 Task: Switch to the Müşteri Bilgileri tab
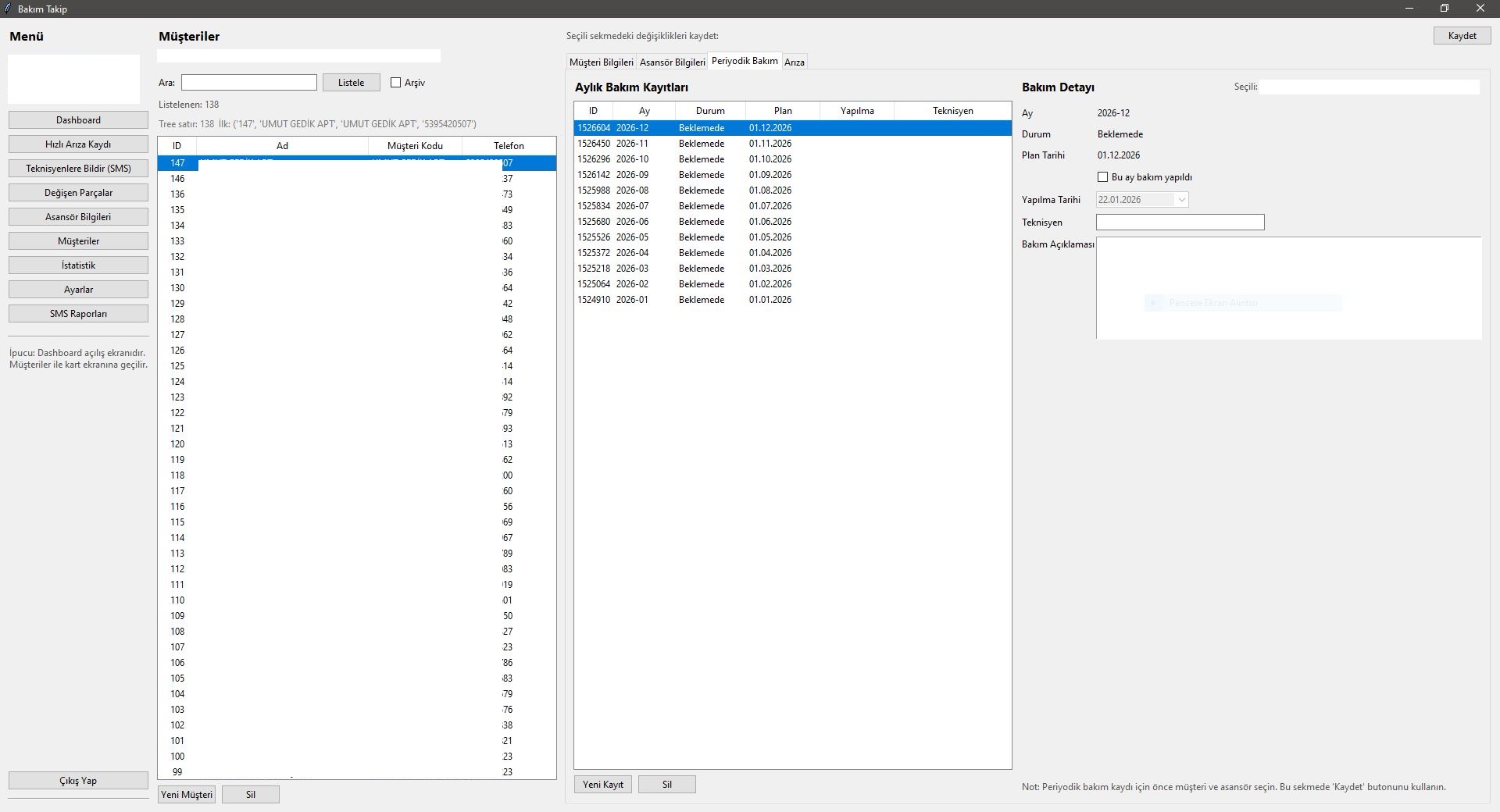(601, 62)
